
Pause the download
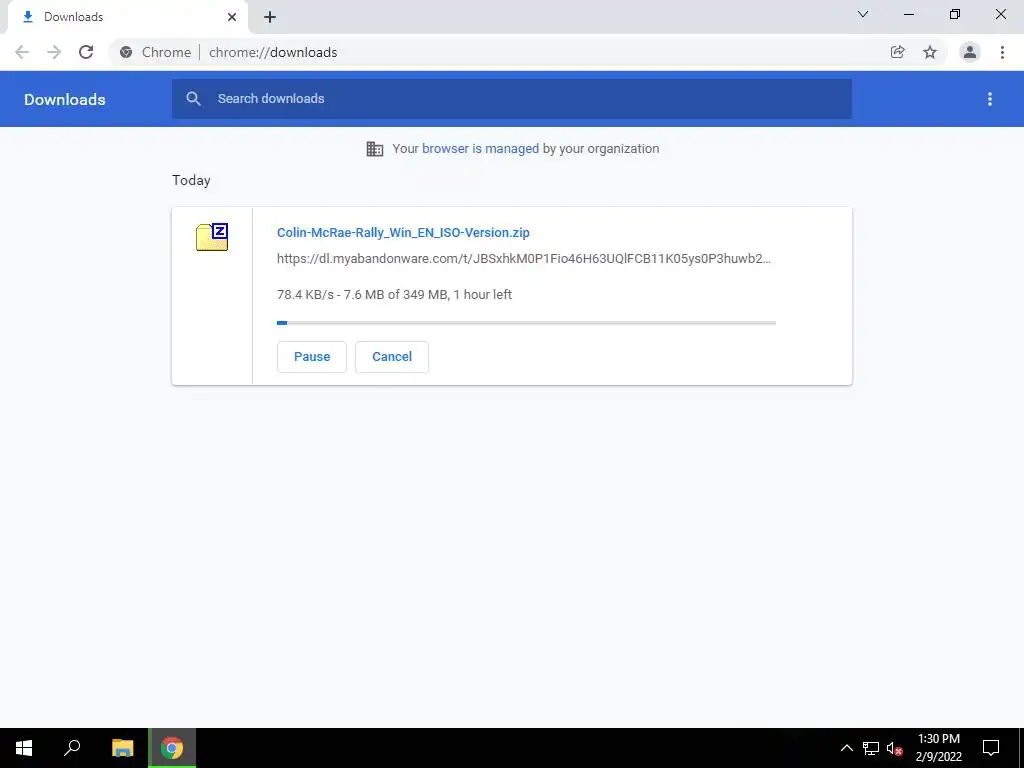coord(312,357)
